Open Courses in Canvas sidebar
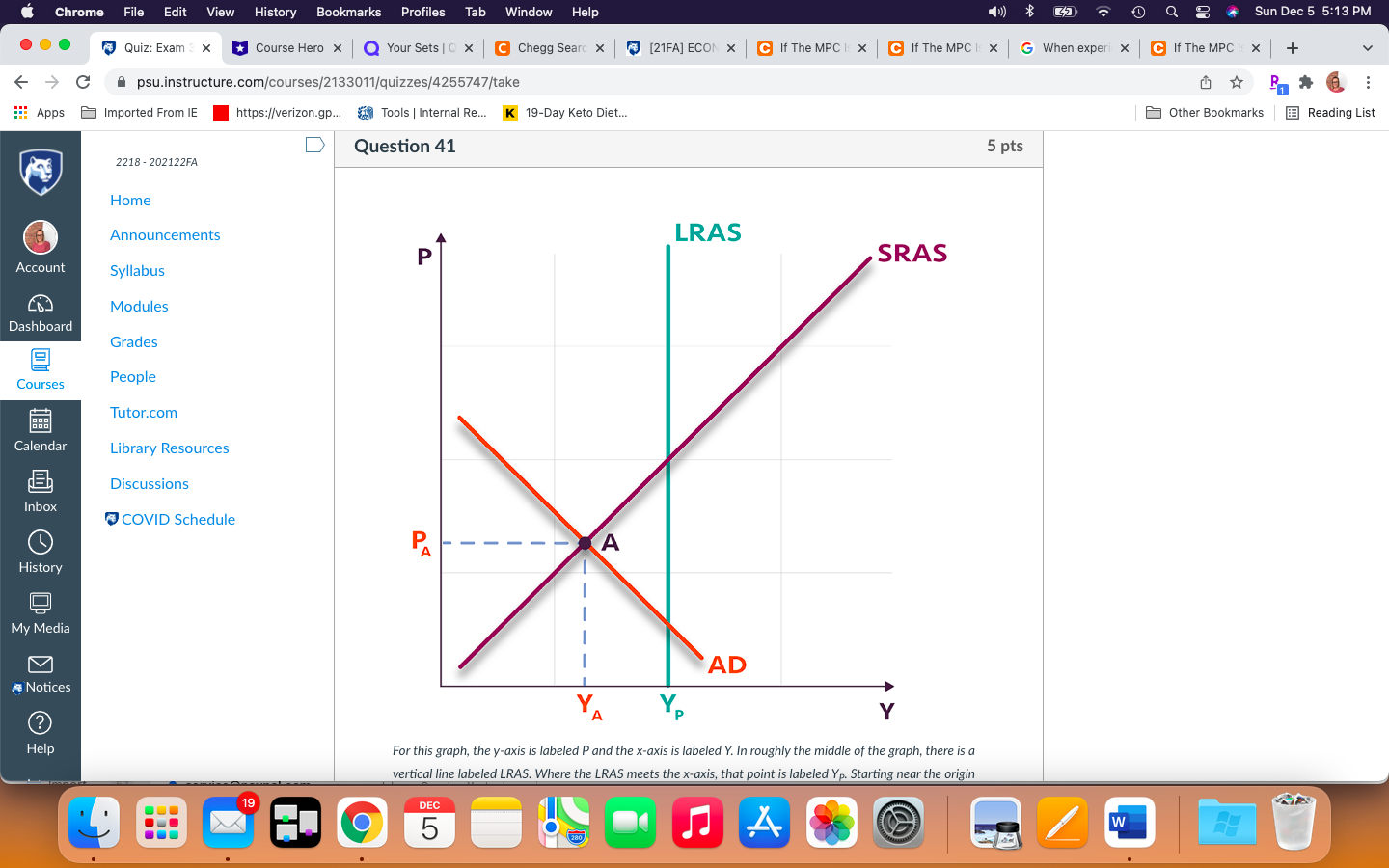The width and height of the screenshot is (1389, 868). click(41, 370)
